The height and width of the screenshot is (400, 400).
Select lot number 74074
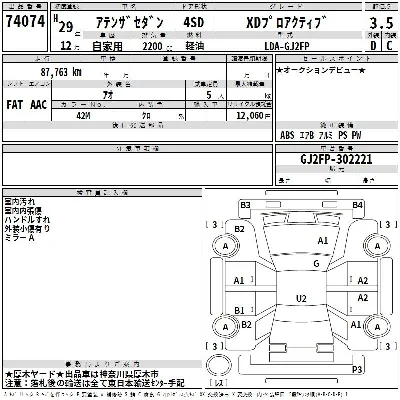point(25,22)
